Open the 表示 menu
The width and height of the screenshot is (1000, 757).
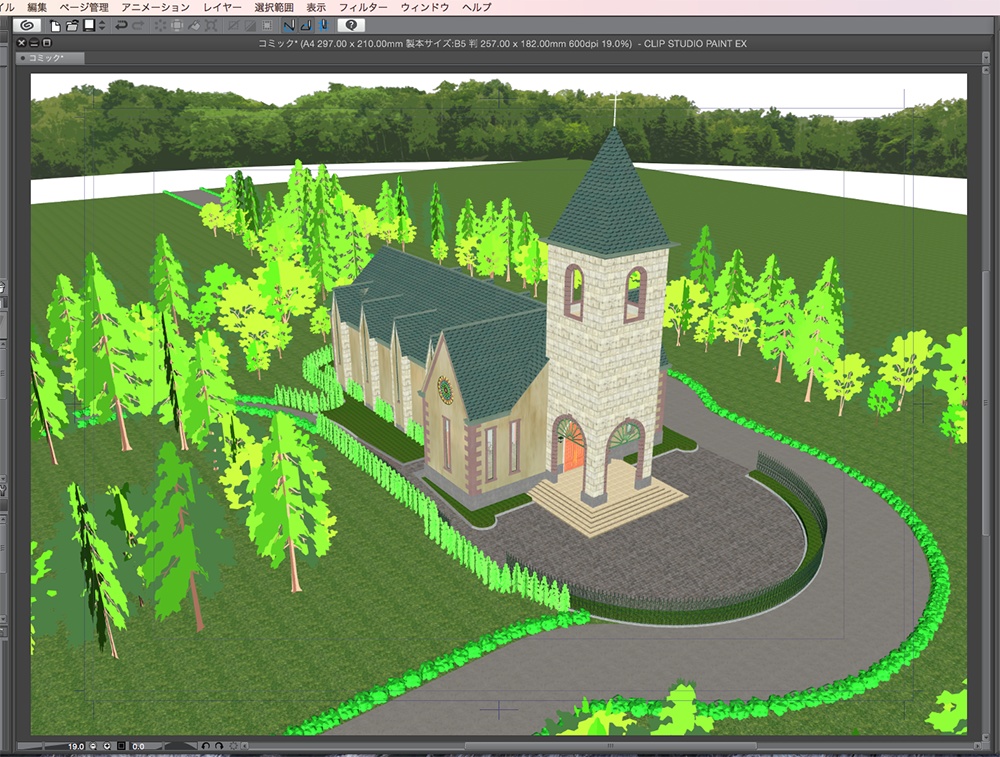pos(316,7)
